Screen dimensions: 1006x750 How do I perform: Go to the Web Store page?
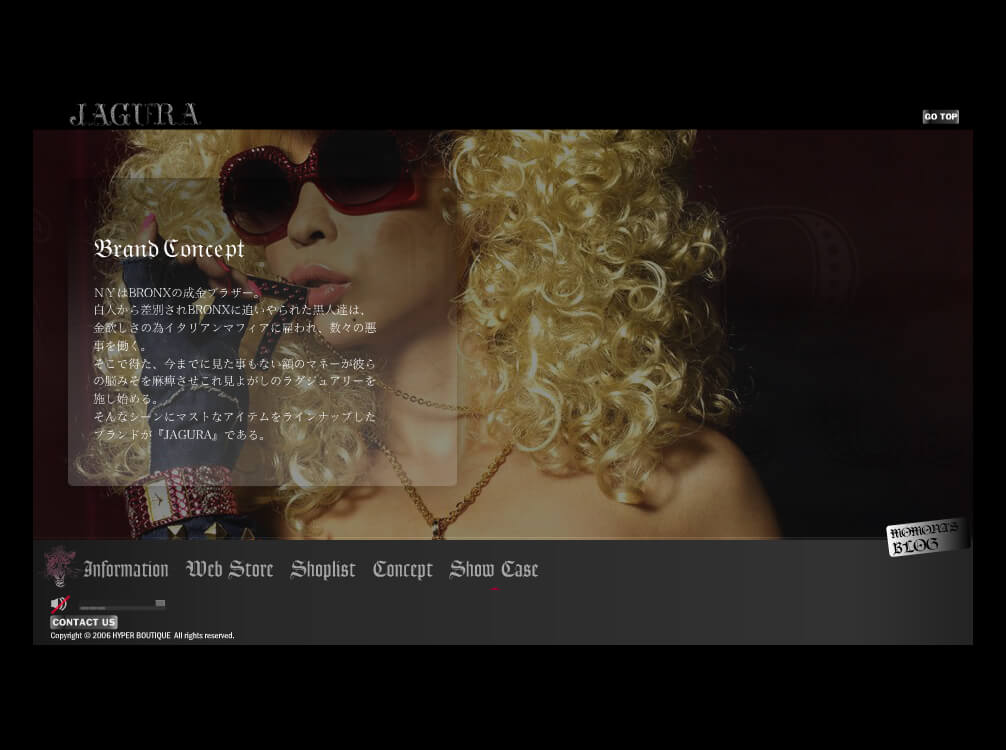point(230,570)
